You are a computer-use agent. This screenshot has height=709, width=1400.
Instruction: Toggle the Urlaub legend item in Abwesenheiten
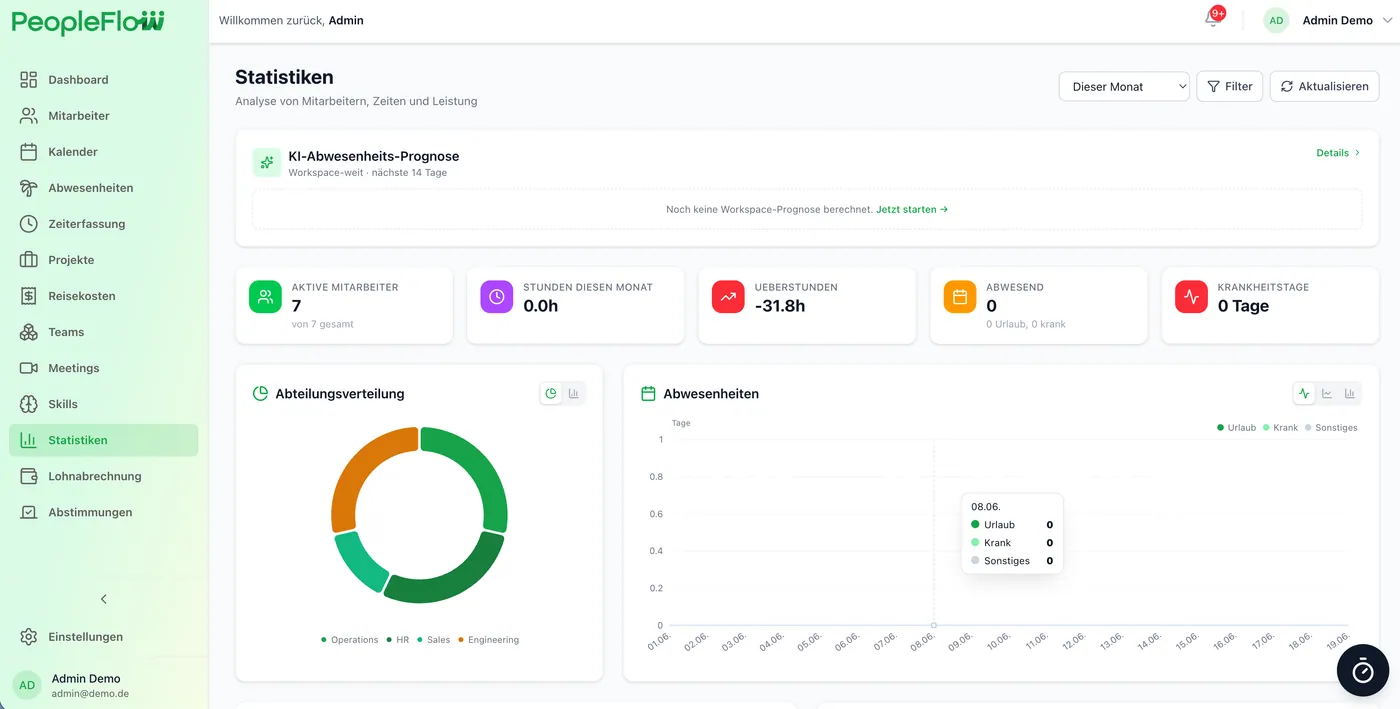click(x=1237, y=428)
